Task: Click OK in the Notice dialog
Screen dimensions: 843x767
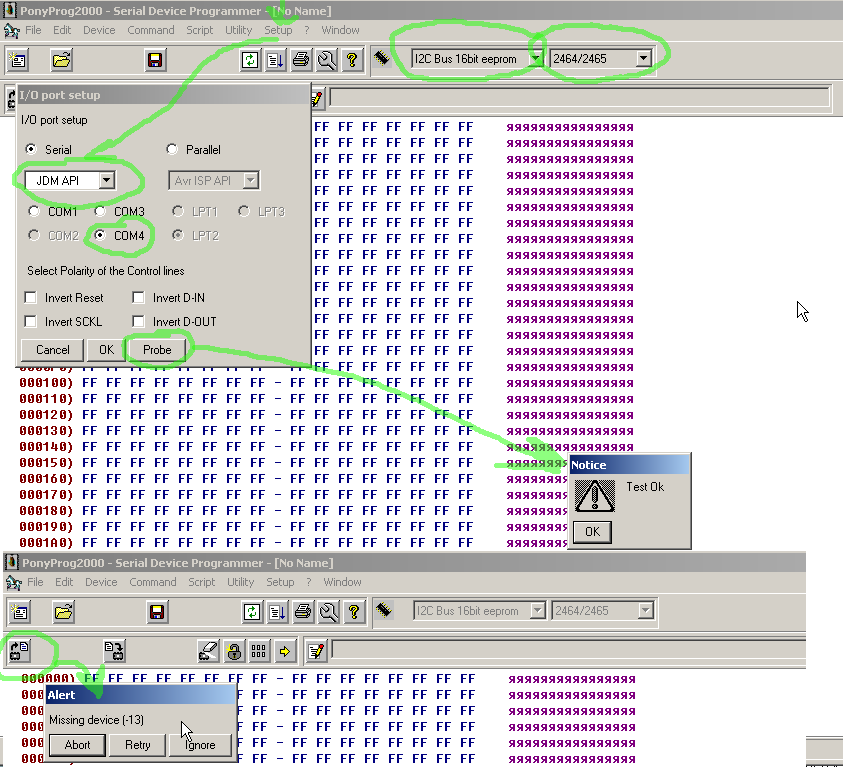Action: tap(592, 531)
